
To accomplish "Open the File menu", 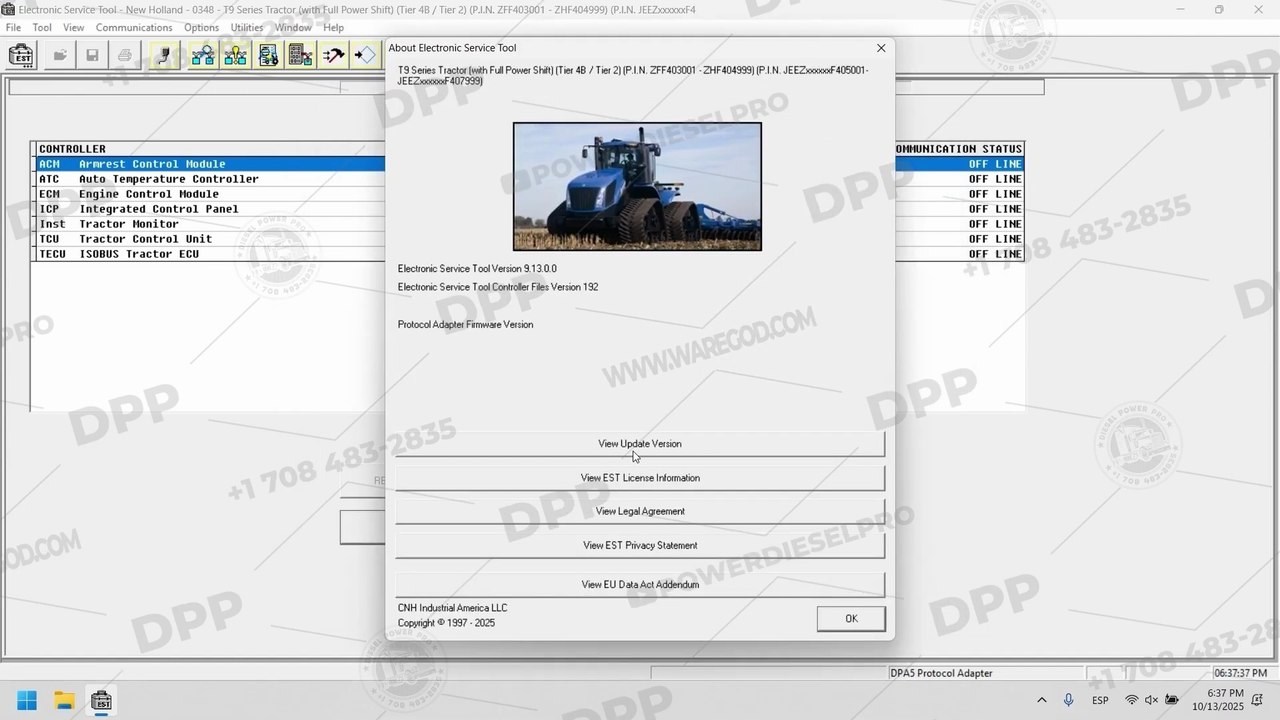I will click(x=13, y=28).
